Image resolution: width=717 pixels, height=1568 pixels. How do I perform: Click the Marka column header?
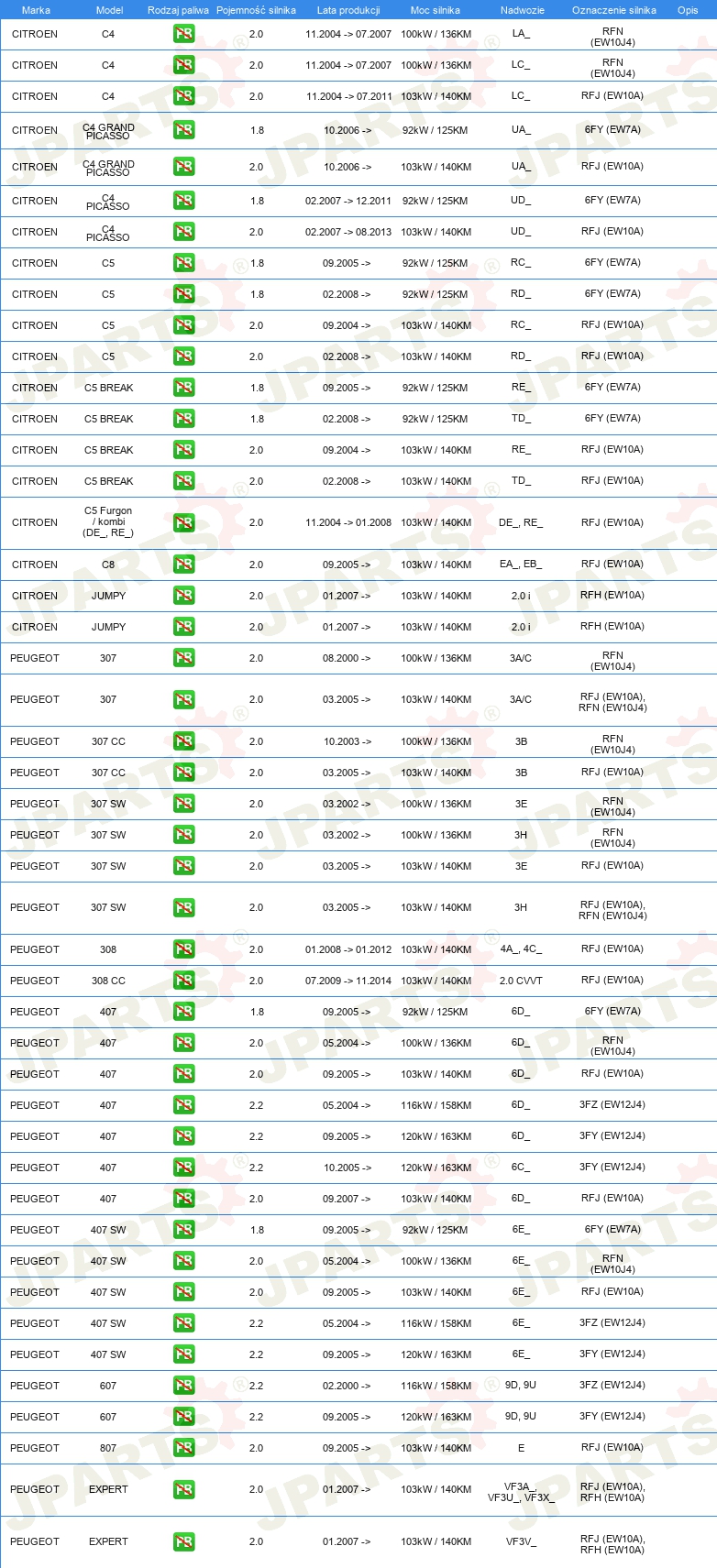point(36,10)
